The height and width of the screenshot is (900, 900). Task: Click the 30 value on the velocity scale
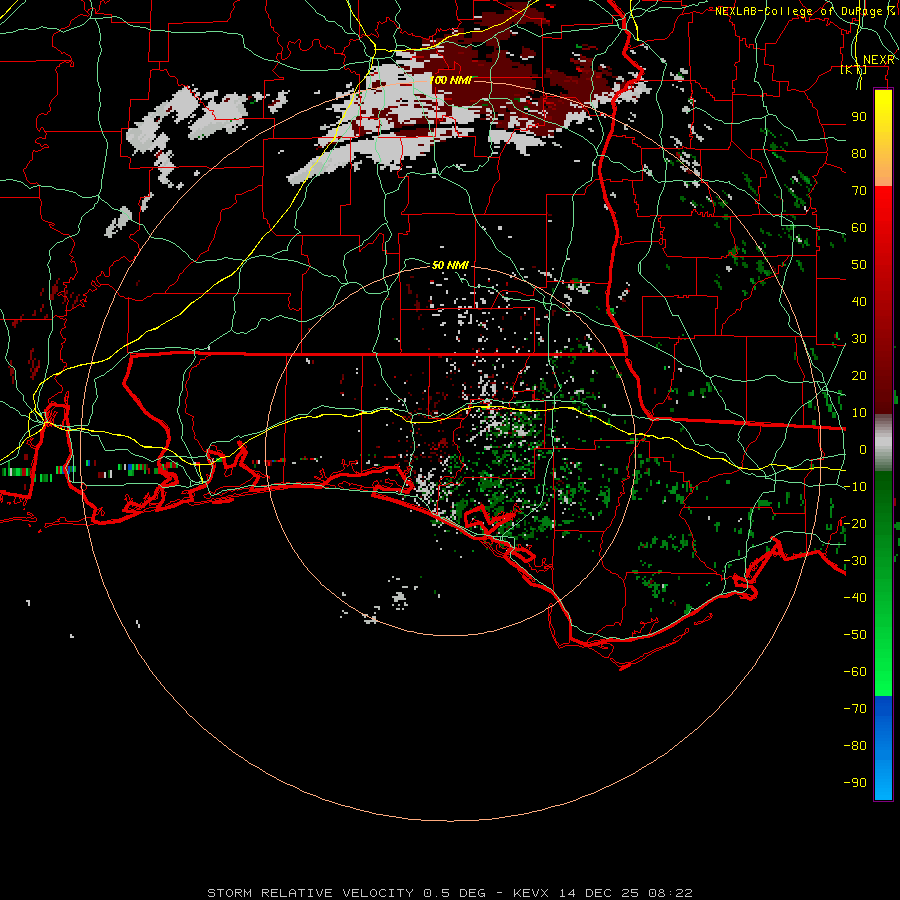click(859, 339)
